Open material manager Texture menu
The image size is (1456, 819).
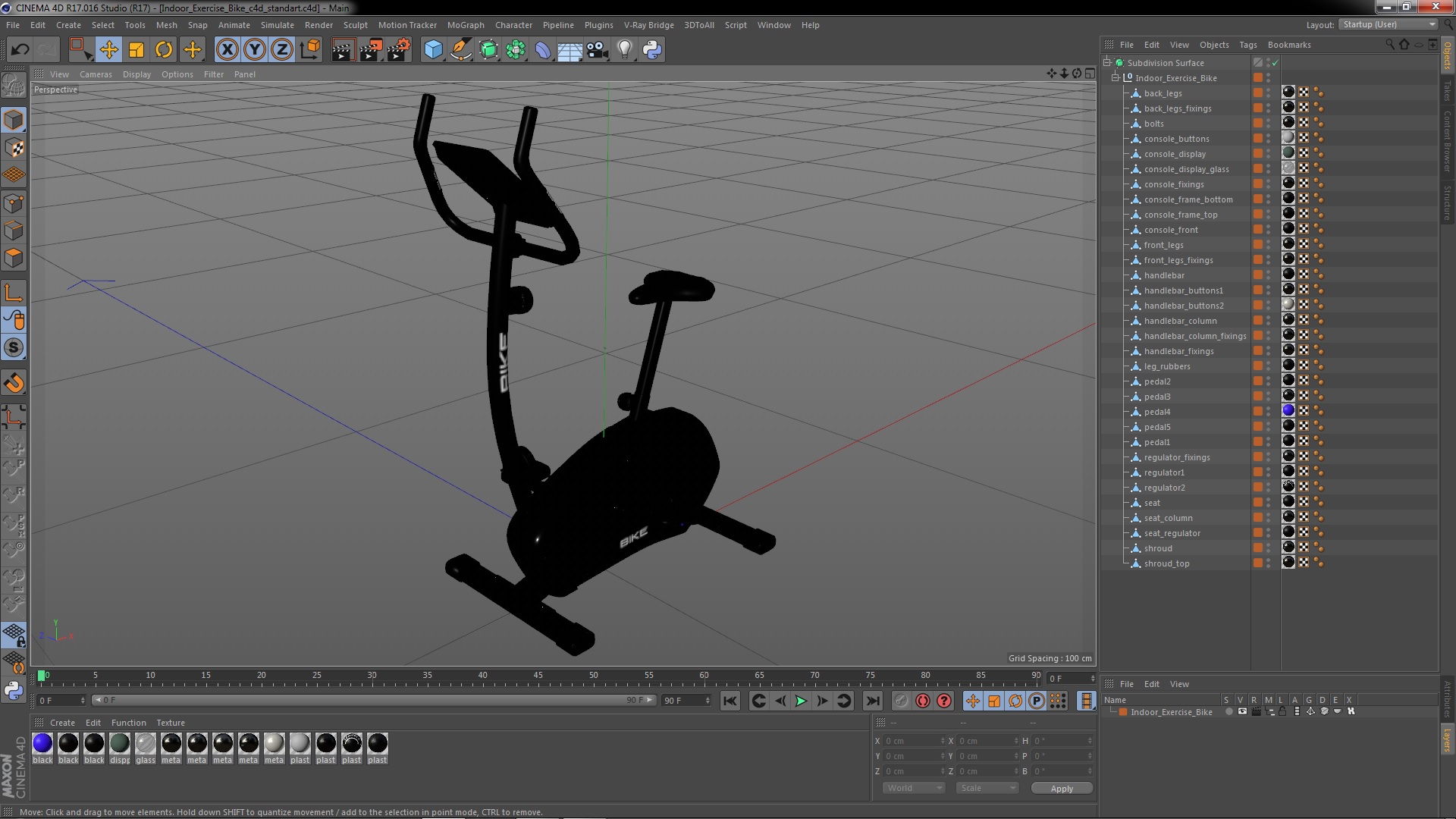[x=171, y=723]
